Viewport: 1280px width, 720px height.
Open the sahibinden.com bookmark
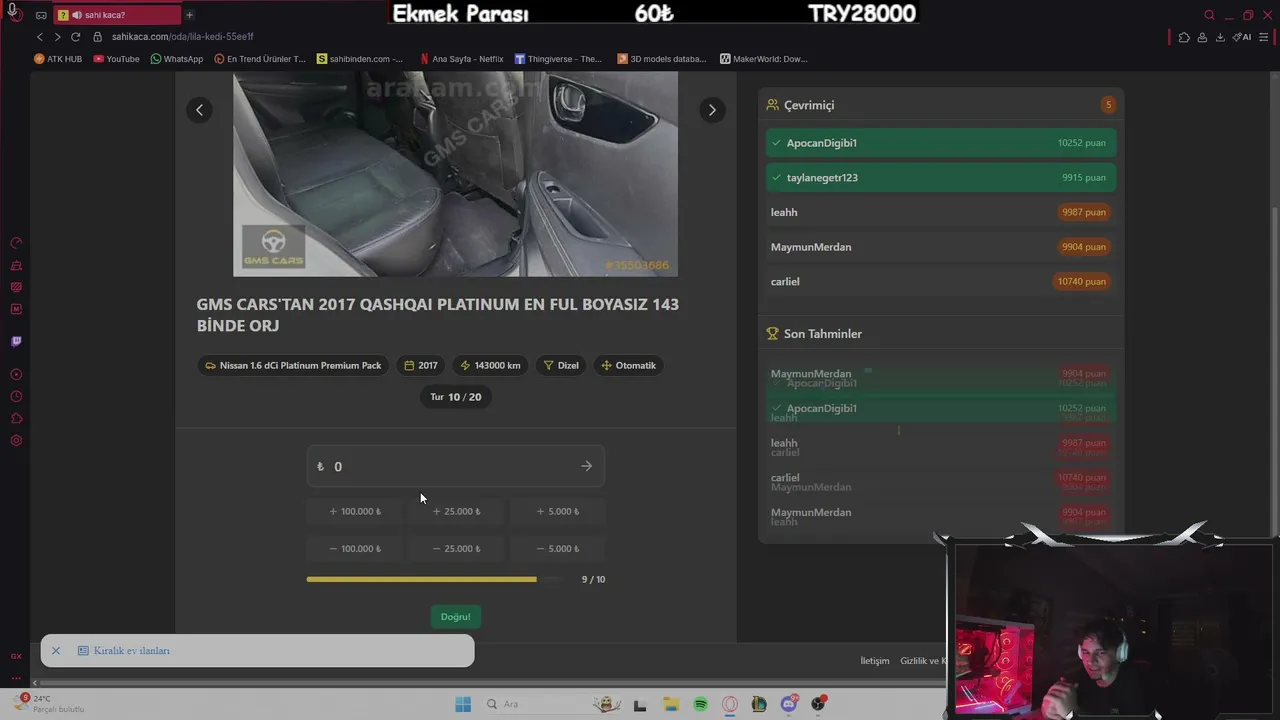click(x=360, y=59)
